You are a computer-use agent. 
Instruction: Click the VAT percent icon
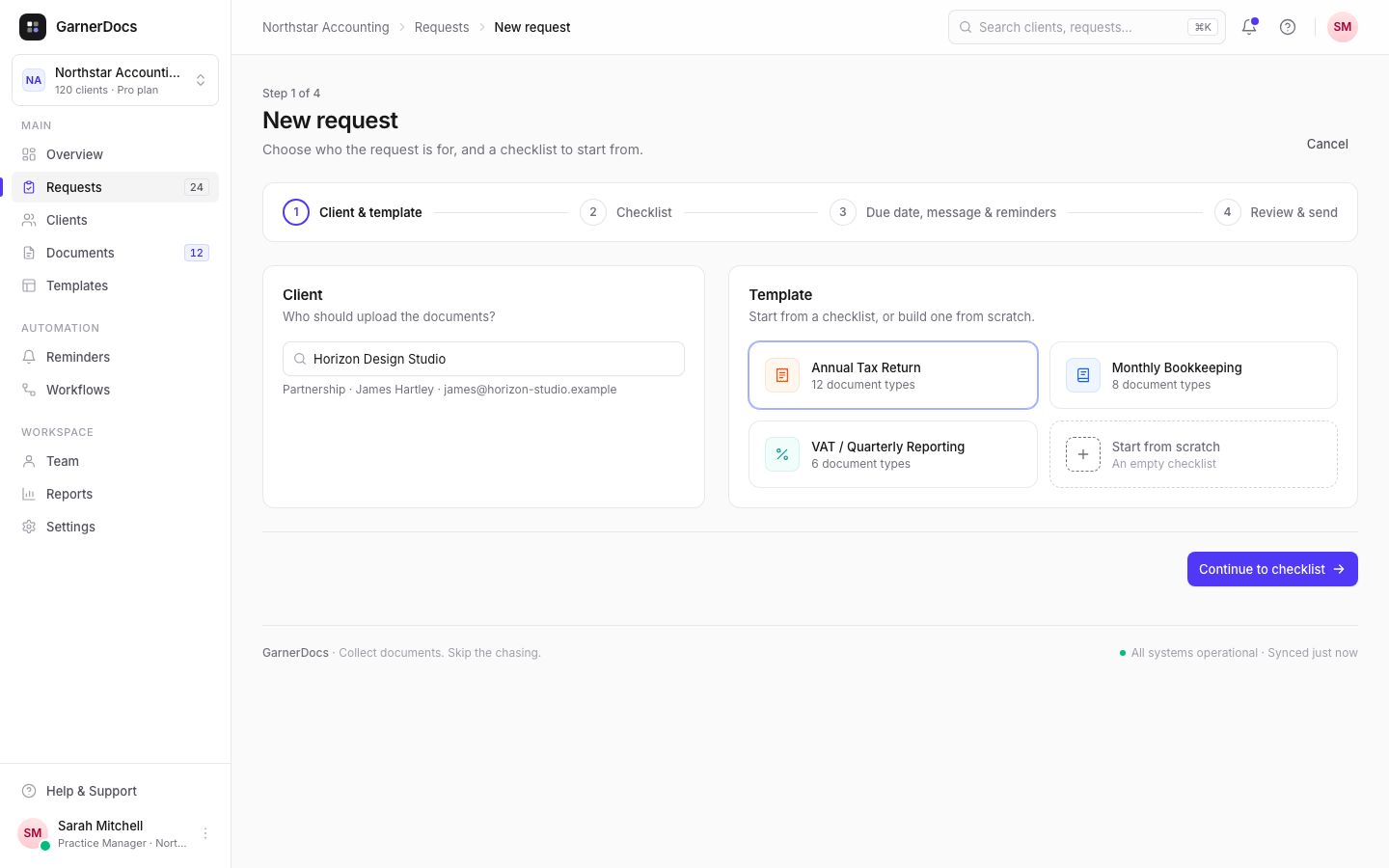click(782, 454)
